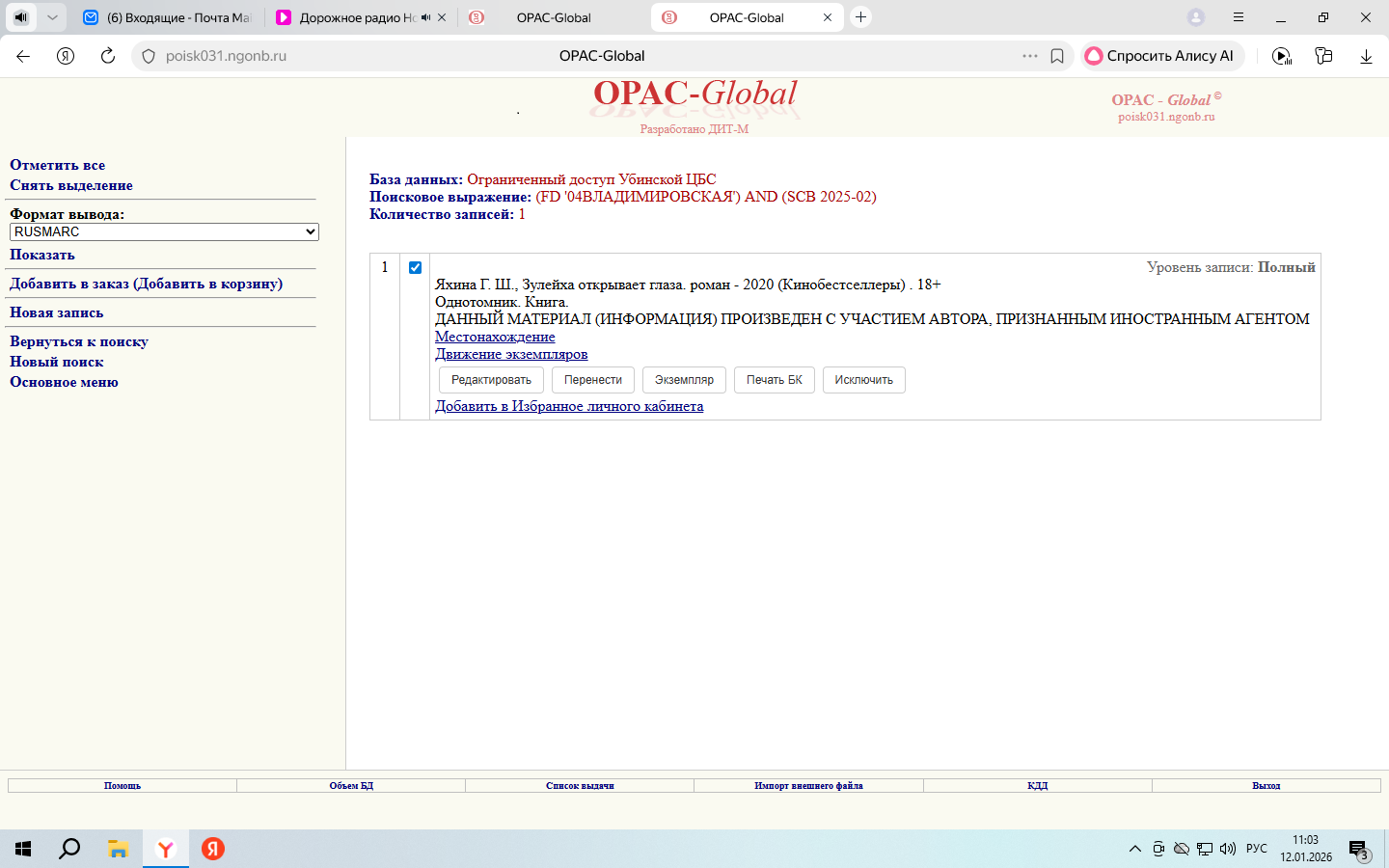Viewport: 1389px width, 868px height.
Task: Click the Спросить Алису AI button
Action: [x=1161, y=56]
